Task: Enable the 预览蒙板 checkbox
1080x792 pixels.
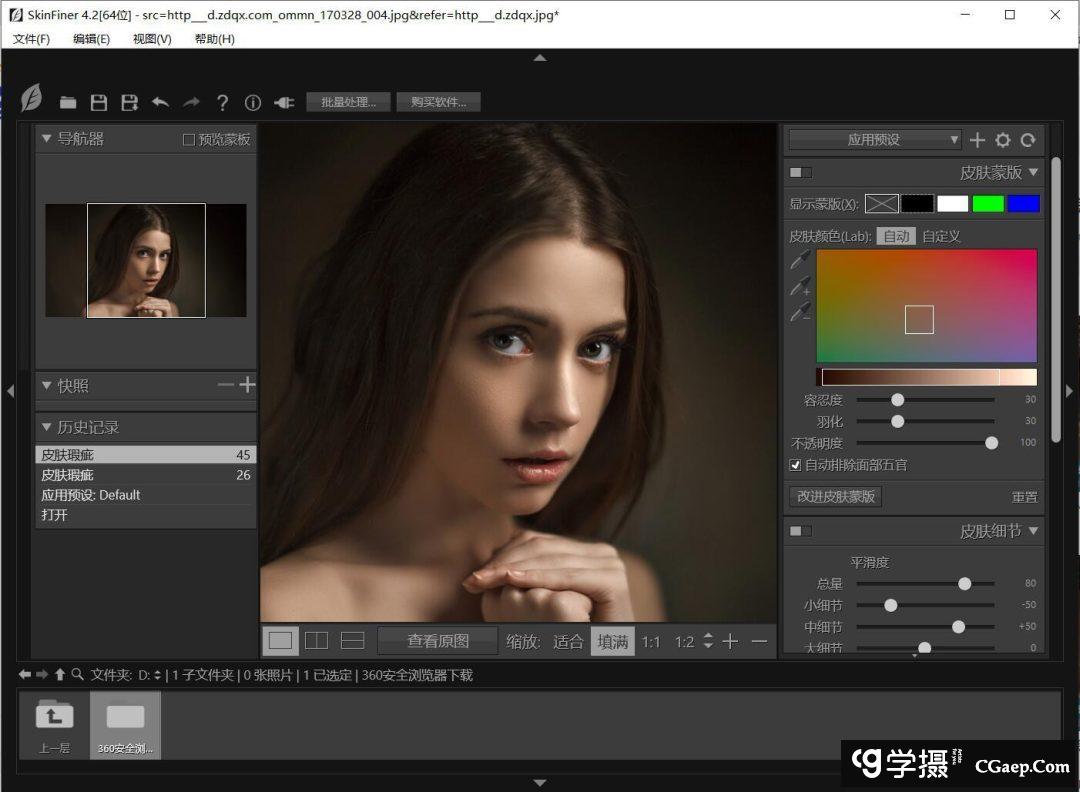Action: (189, 140)
